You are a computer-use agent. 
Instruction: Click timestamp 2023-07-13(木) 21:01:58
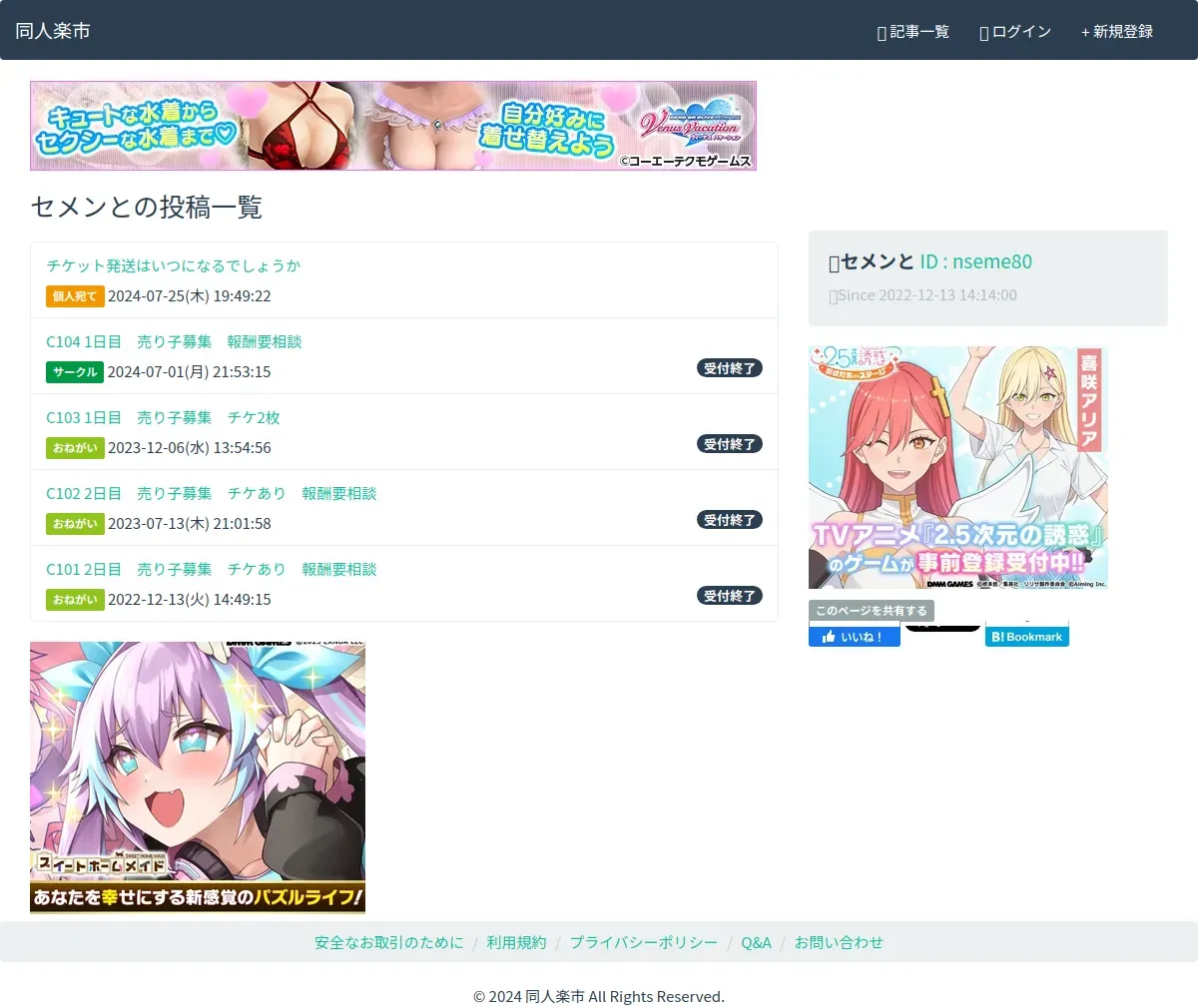tap(190, 524)
